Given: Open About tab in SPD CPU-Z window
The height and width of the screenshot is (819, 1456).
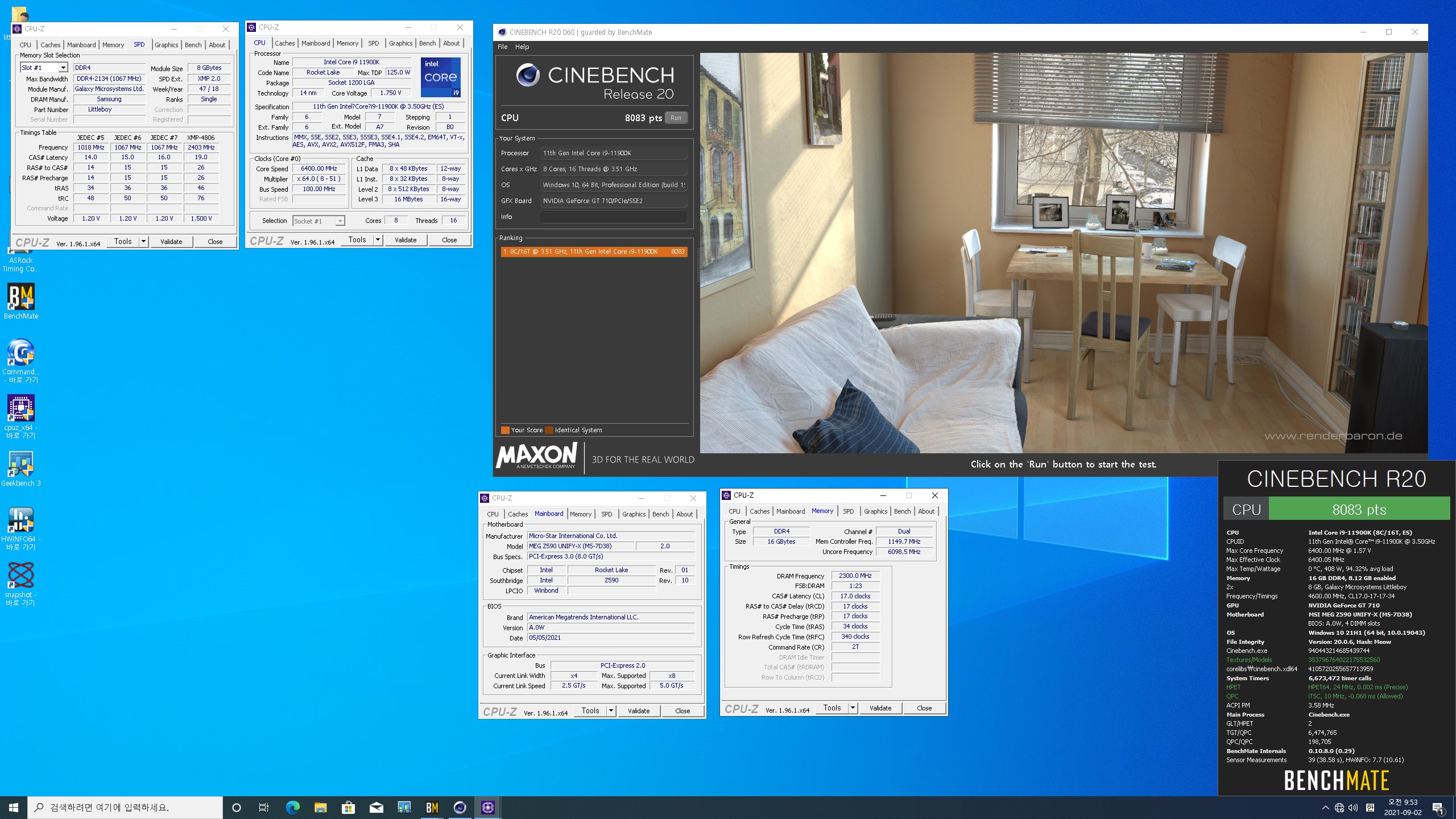Looking at the screenshot, I should (x=217, y=45).
